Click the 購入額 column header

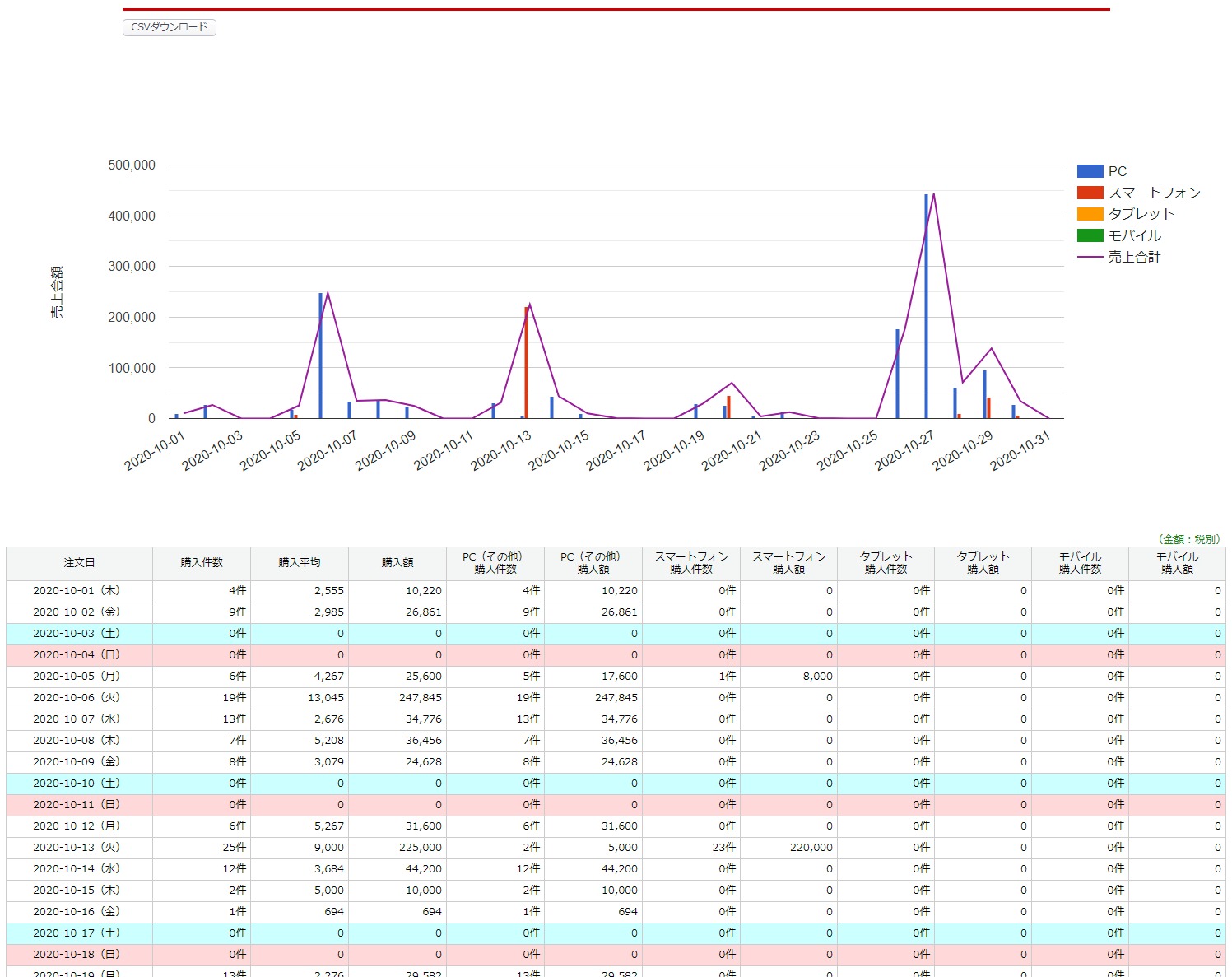(x=397, y=563)
